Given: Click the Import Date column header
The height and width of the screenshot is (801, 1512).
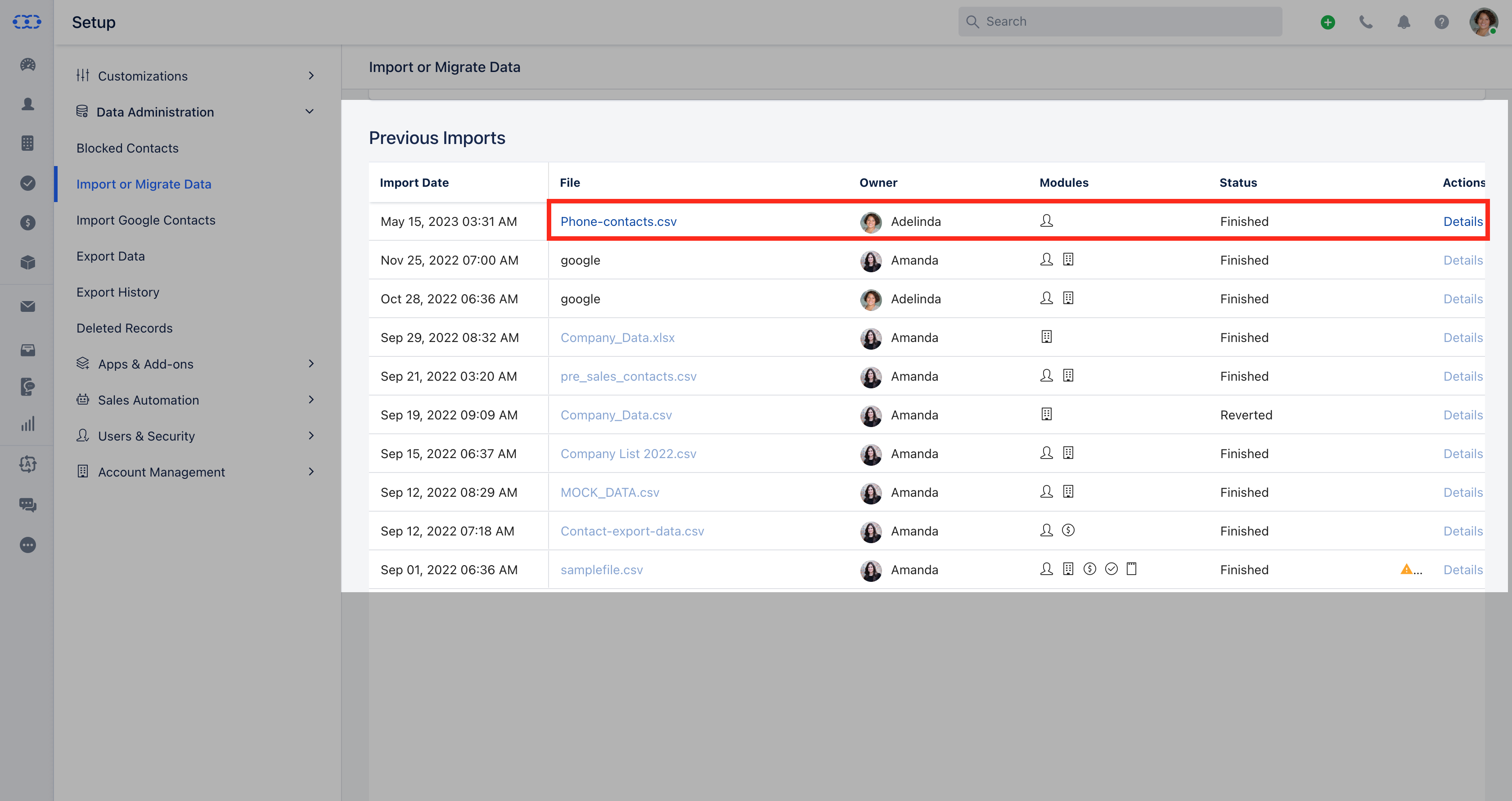Looking at the screenshot, I should (414, 183).
